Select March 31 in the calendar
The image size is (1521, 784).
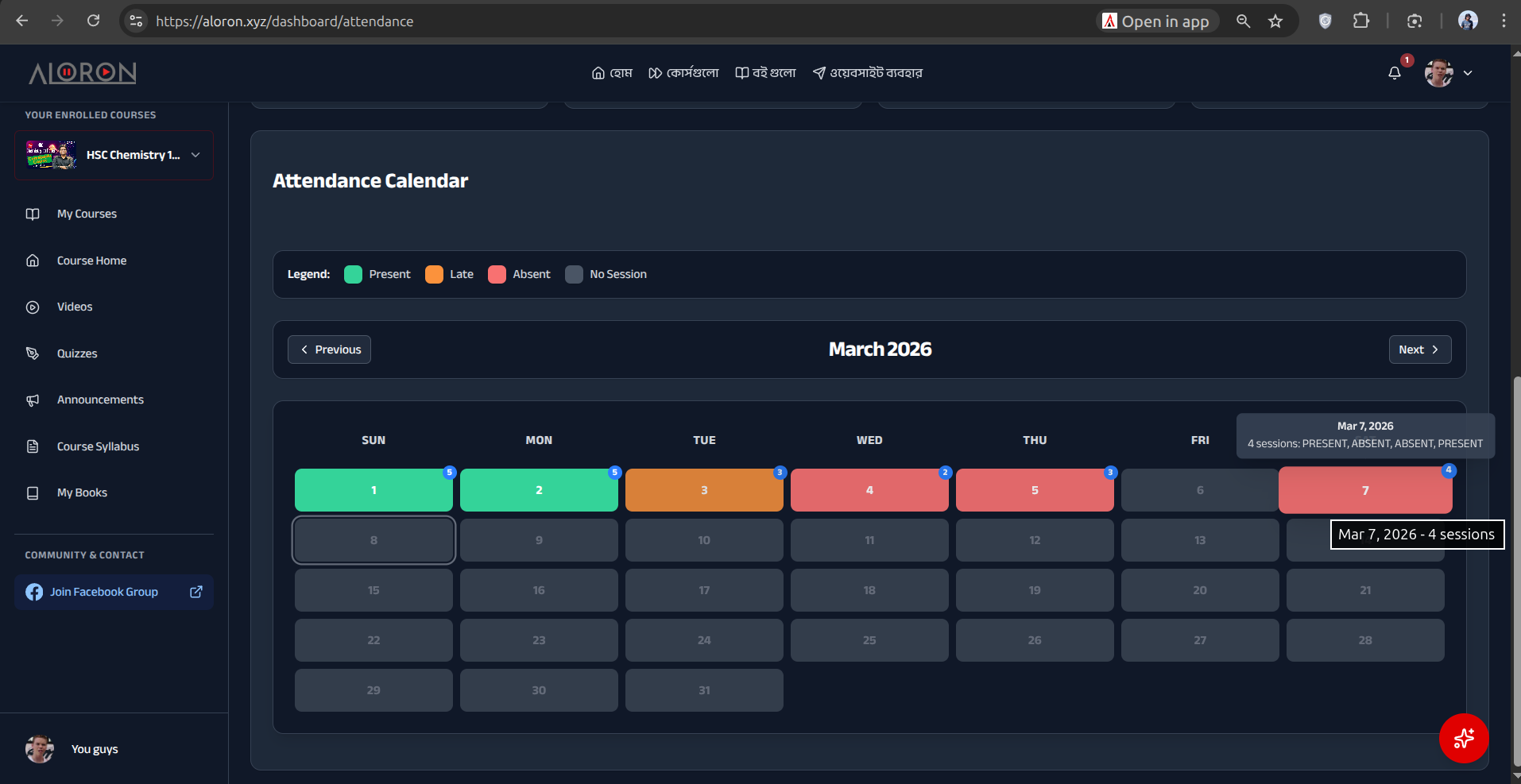704,690
